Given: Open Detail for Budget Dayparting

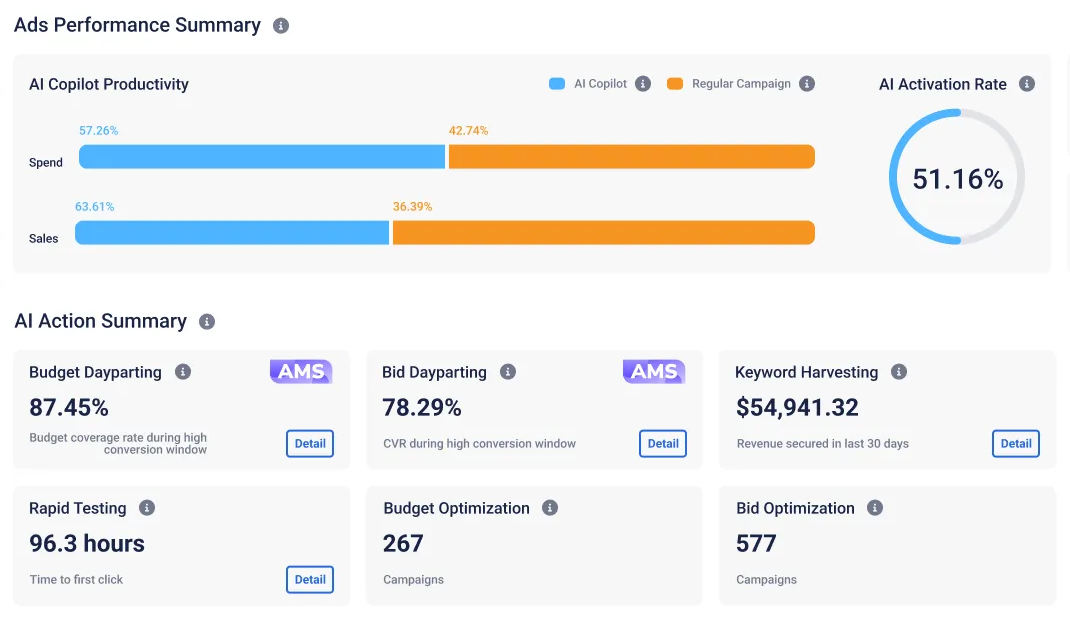Looking at the screenshot, I should 310,444.
